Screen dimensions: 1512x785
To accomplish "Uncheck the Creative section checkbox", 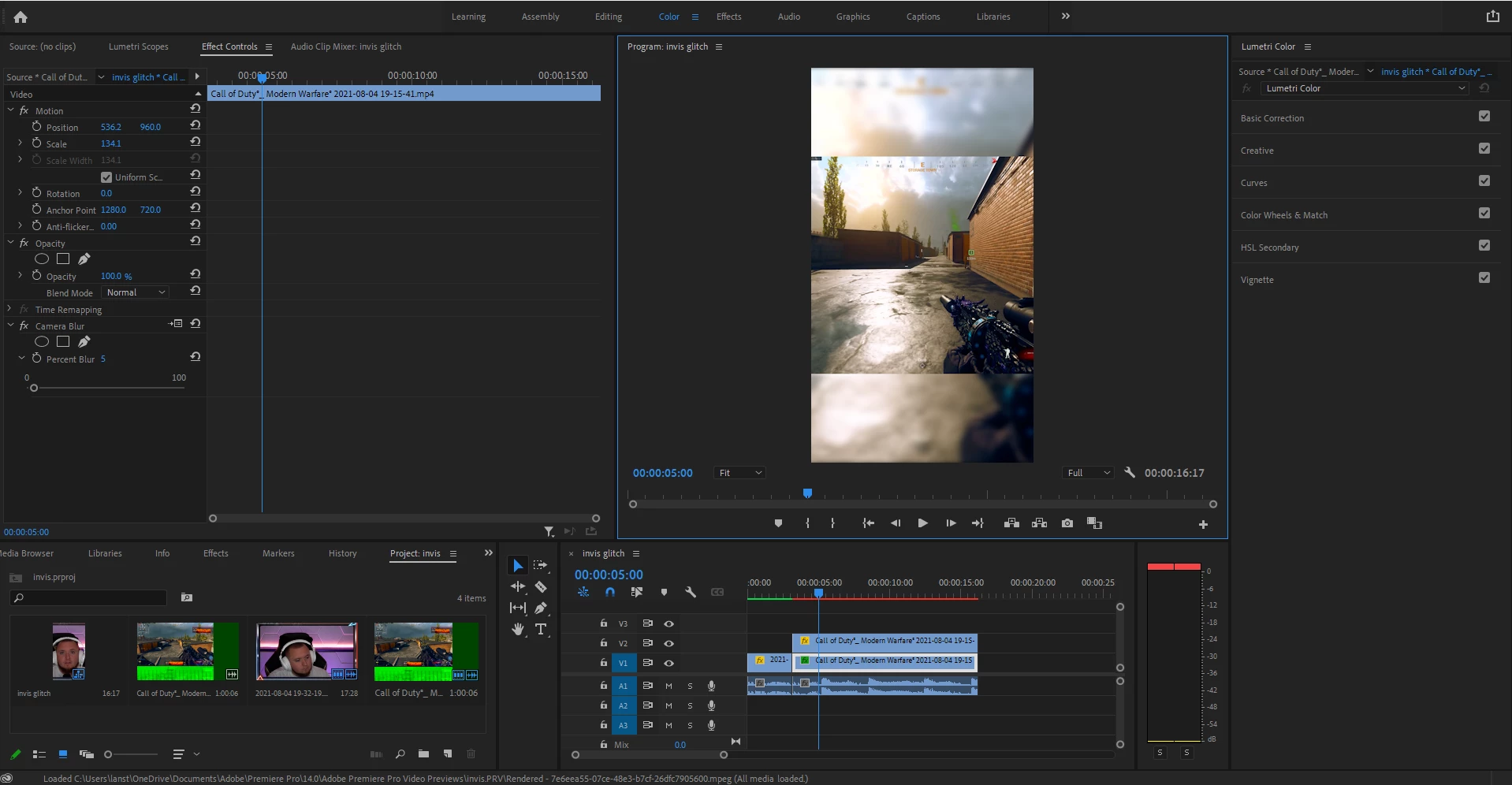I will click(x=1484, y=149).
